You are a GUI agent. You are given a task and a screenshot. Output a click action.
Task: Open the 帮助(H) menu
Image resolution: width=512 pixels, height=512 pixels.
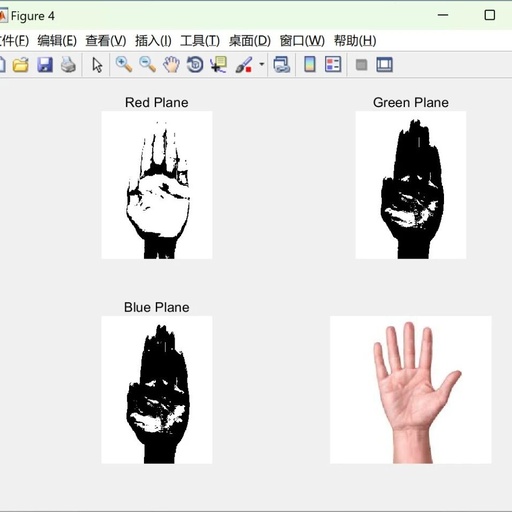[355, 41]
